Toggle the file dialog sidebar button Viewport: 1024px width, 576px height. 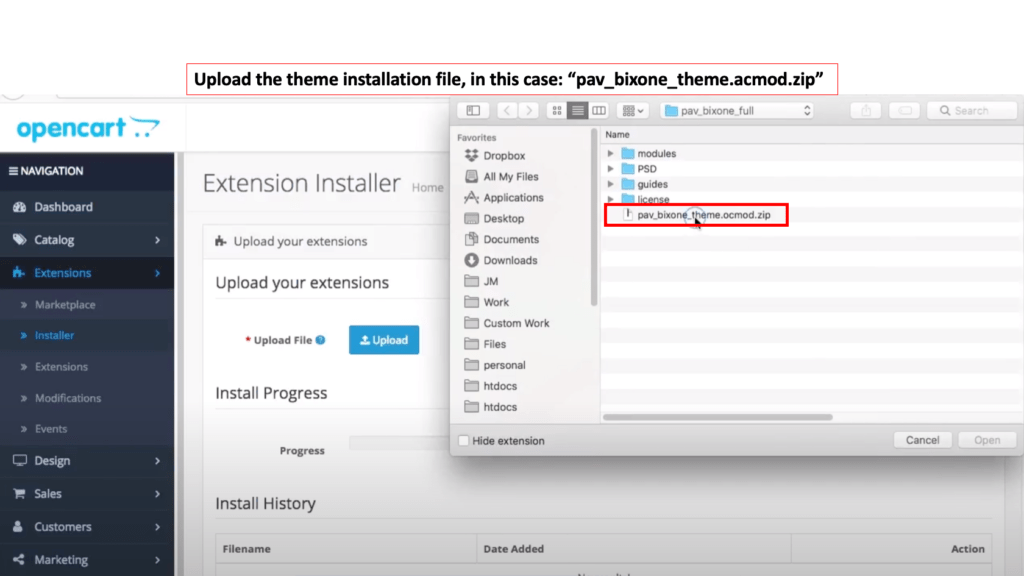tap(473, 111)
